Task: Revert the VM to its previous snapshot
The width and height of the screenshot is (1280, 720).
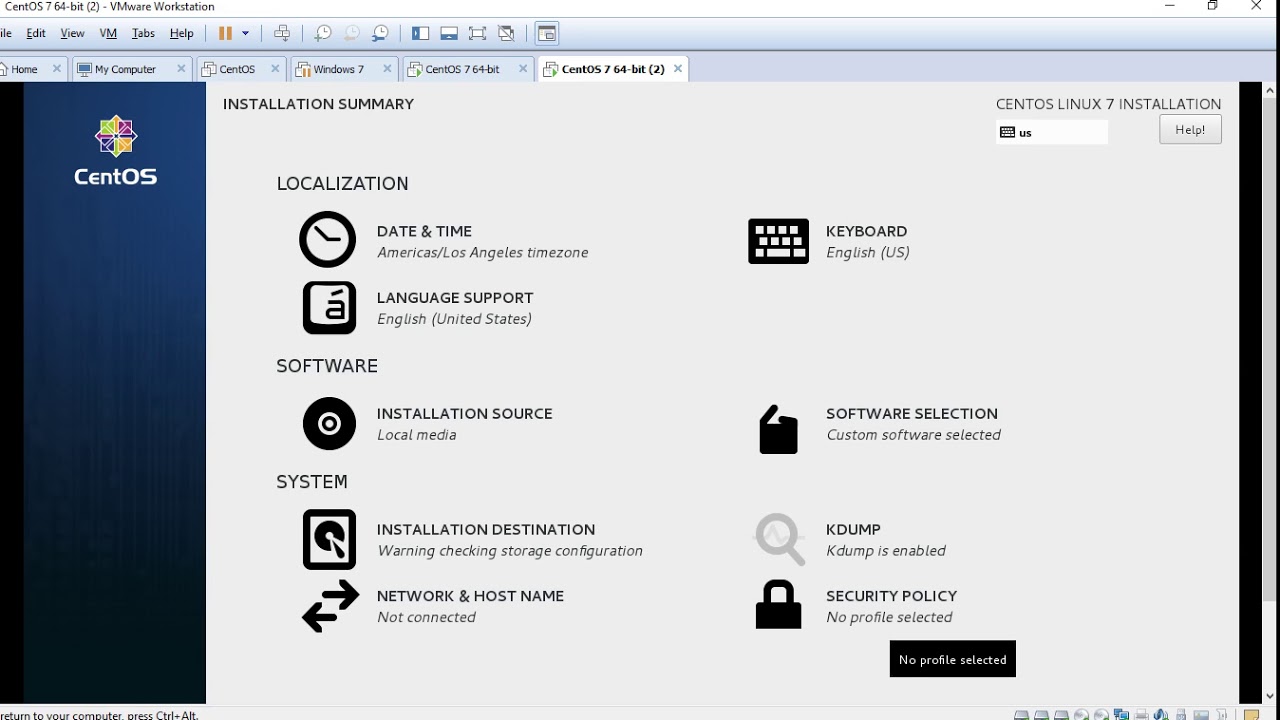Action: (x=352, y=33)
